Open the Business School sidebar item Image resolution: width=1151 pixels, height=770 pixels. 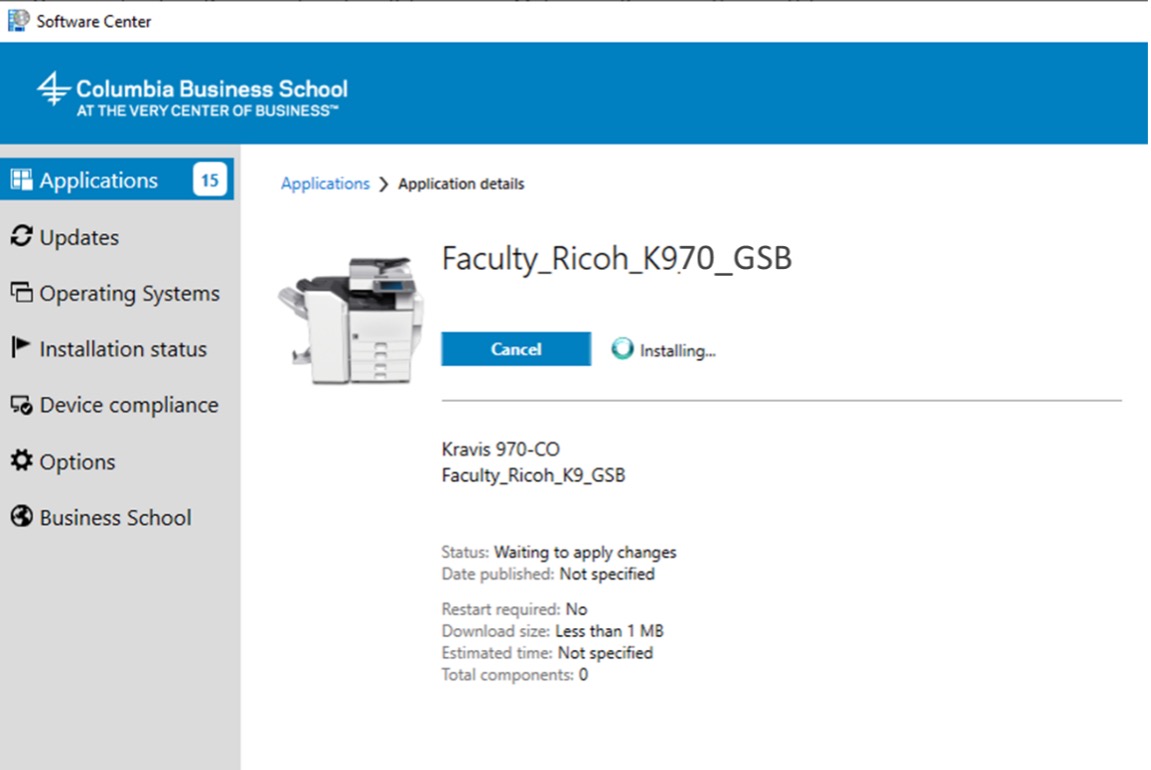[115, 517]
